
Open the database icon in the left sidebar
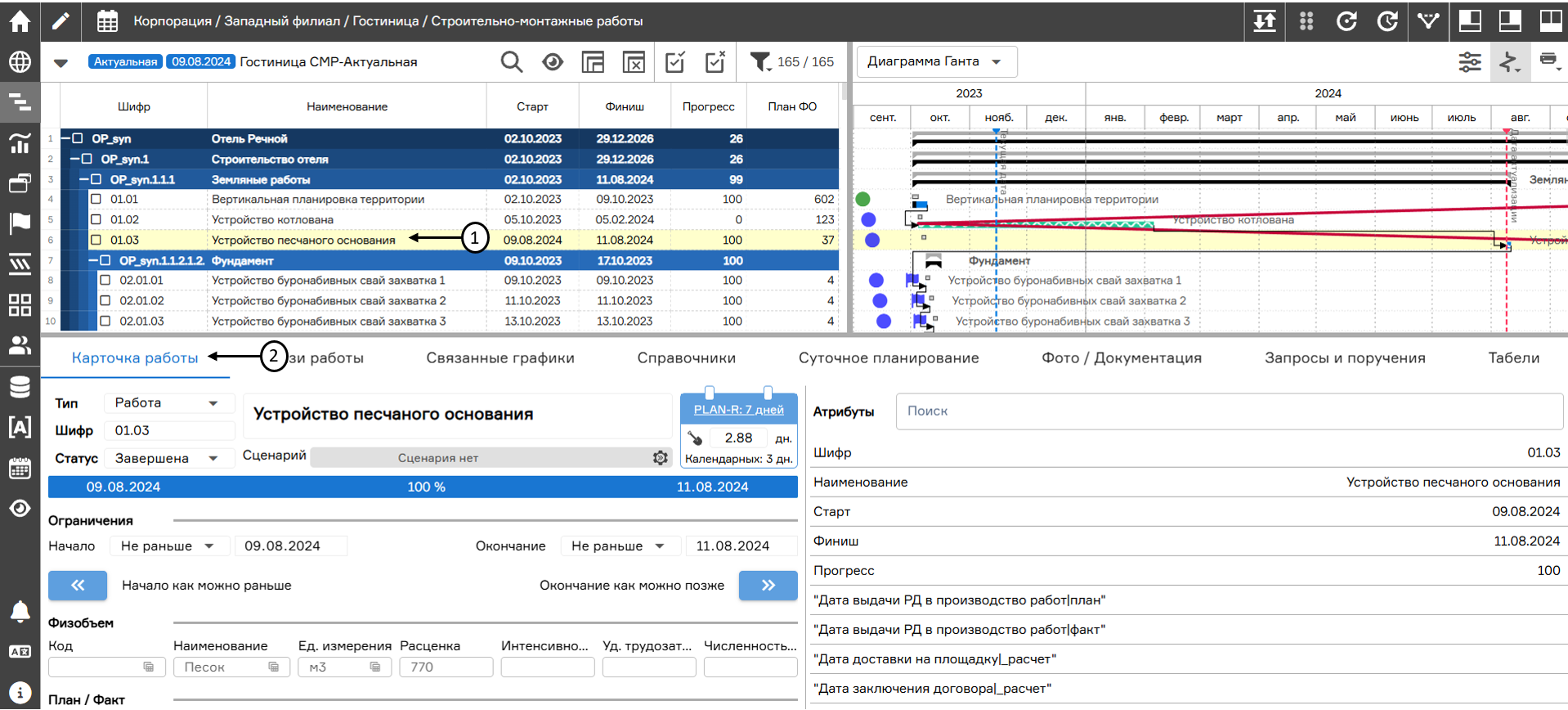tap(20, 386)
